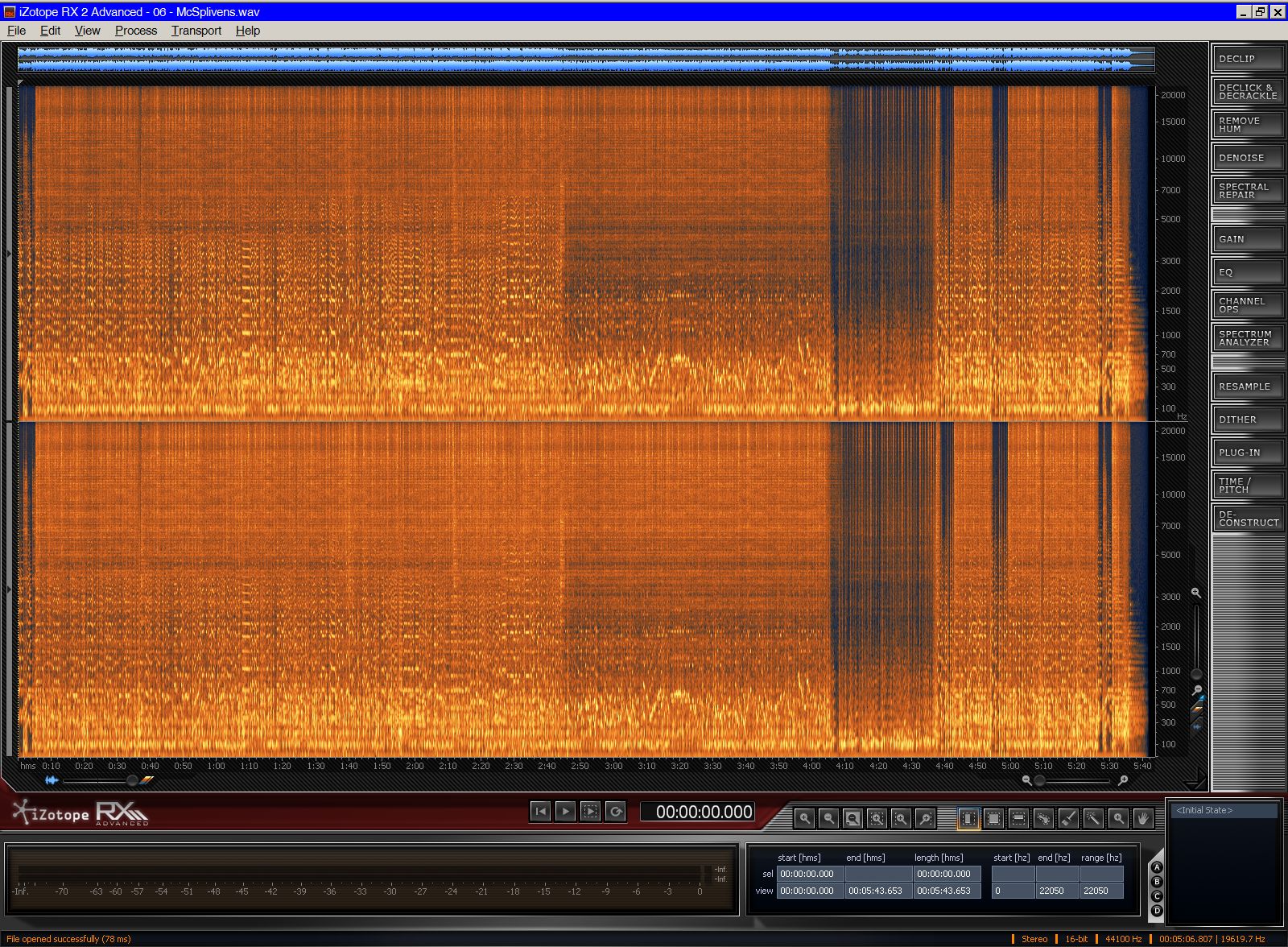1288x947 pixels.
Task: Open the Spectral Repair module
Action: pos(1248,191)
